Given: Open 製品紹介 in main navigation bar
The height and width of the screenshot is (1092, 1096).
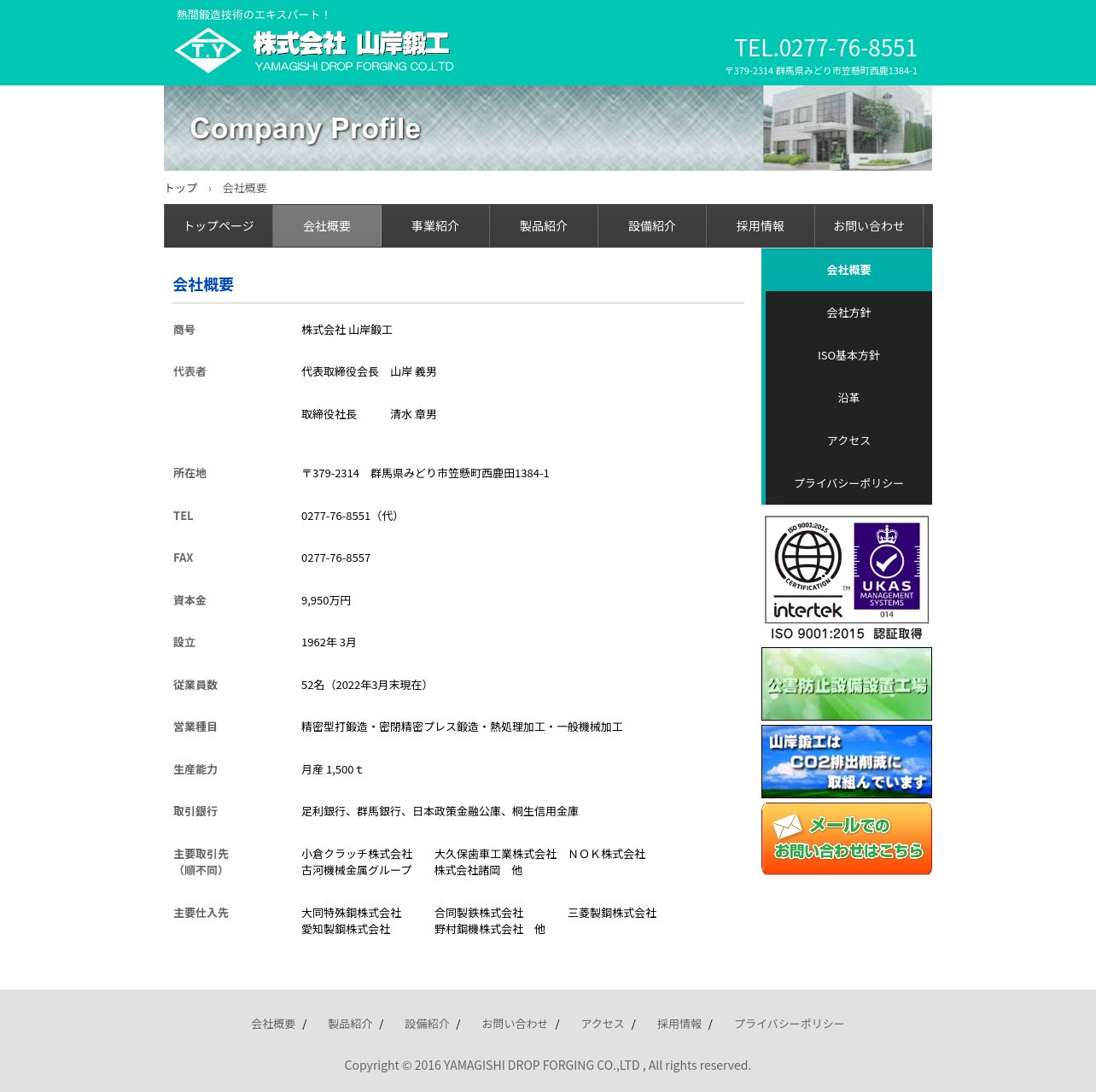Looking at the screenshot, I should [544, 226].
